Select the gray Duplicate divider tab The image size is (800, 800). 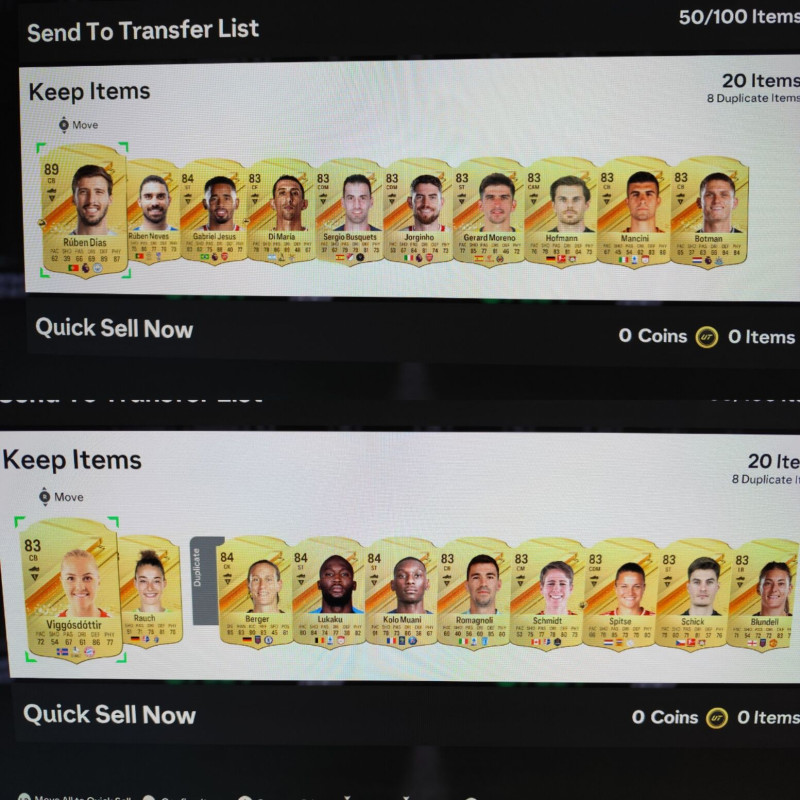pyautogui.click(x=207, y=581)
